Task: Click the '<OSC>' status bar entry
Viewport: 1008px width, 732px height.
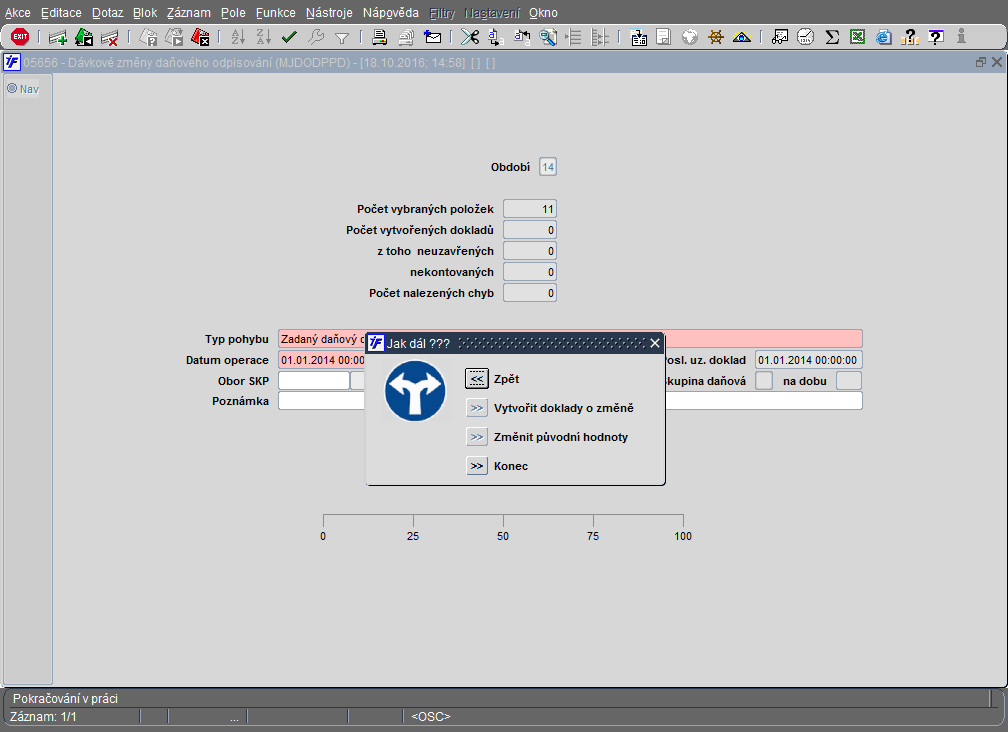Action: tap(431, 717)
